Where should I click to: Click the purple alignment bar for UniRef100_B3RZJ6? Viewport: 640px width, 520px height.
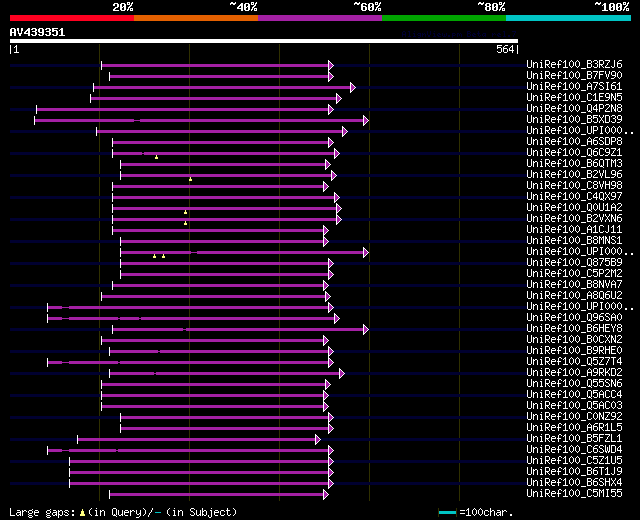[x=215, y=65]
